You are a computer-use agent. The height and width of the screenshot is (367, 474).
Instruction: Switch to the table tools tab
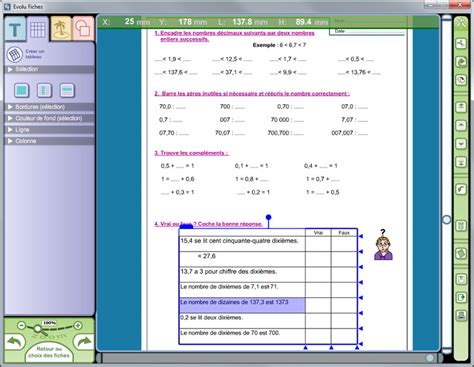coord(38,29)
